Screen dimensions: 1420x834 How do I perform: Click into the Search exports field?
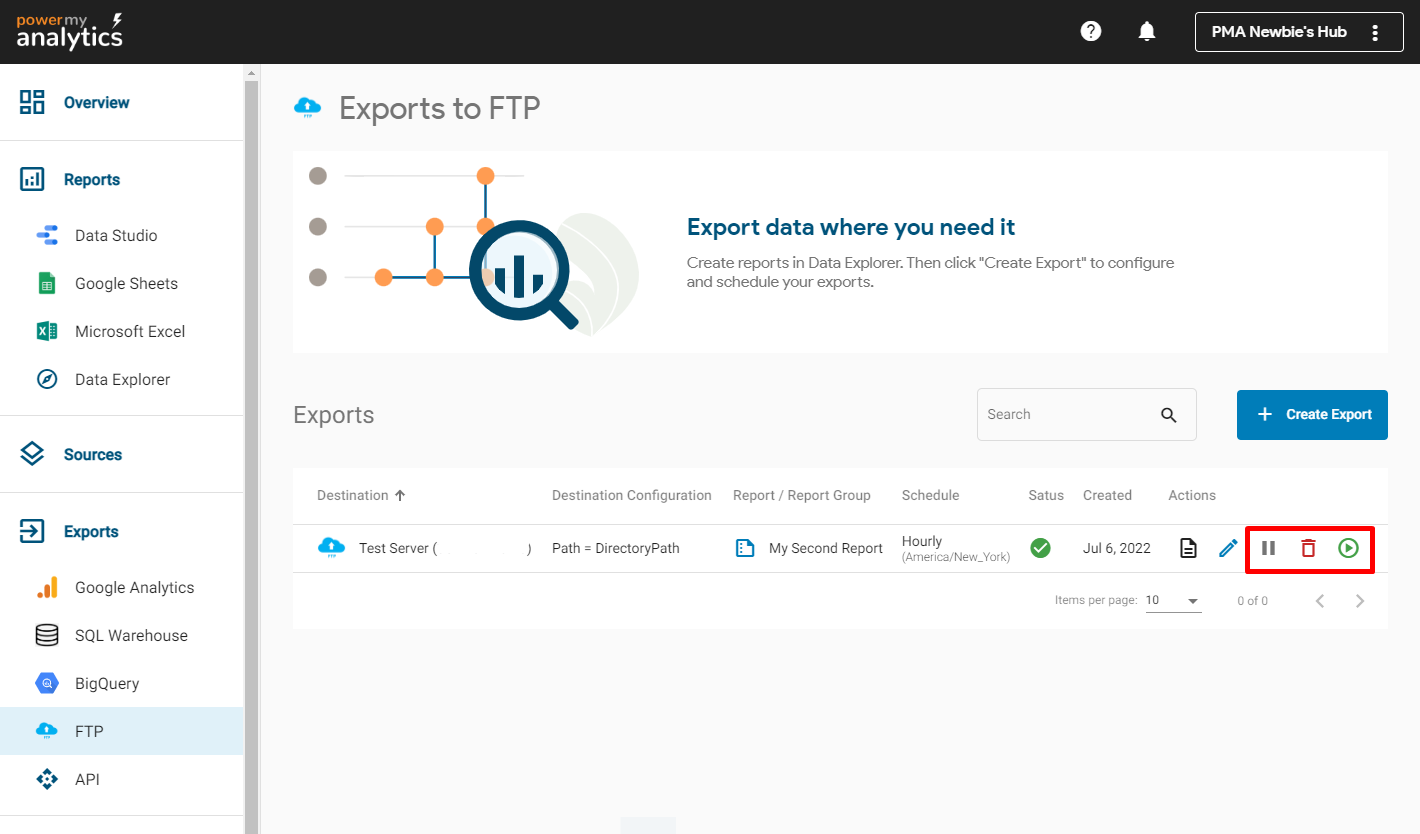click(x=1065, y=415)
